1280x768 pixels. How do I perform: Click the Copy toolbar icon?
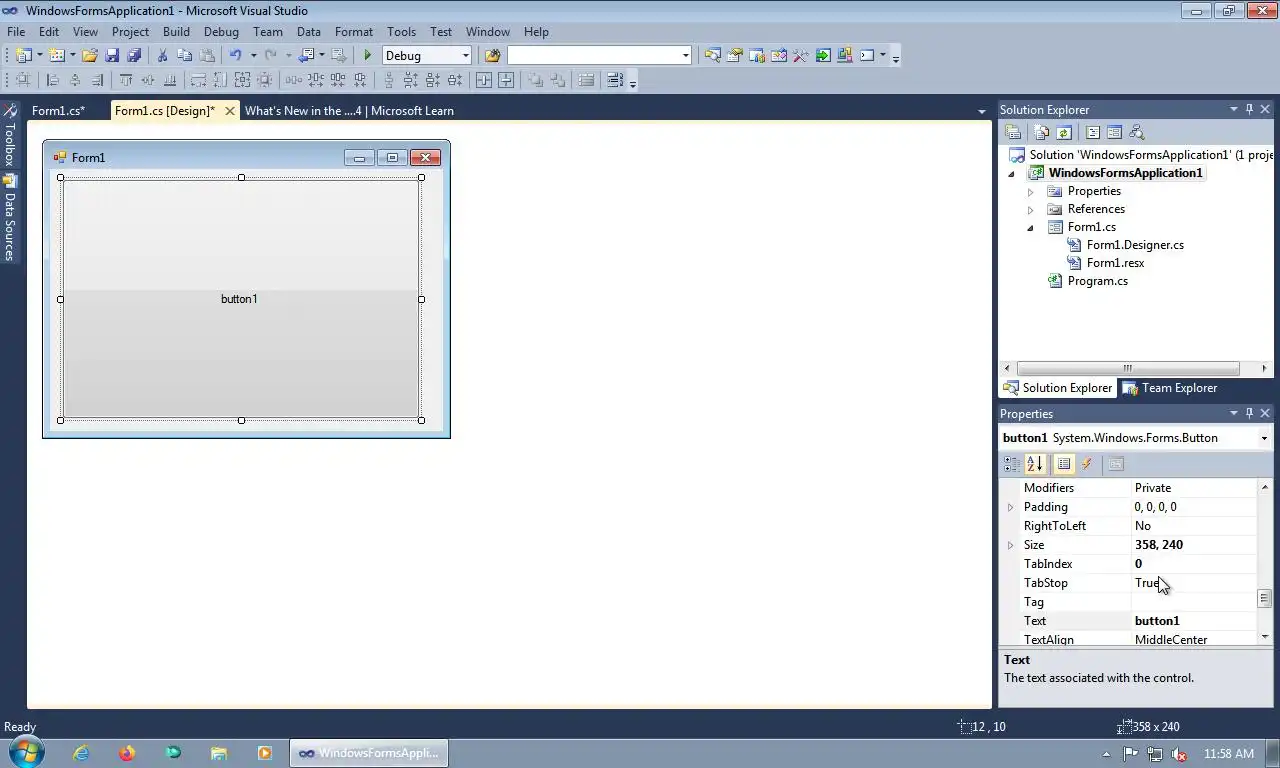coord(184,56)
